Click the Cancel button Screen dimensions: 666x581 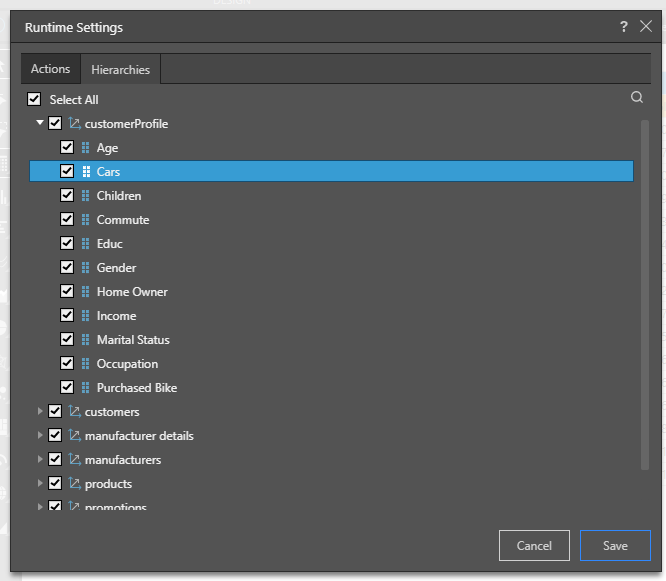coord(534,546)
